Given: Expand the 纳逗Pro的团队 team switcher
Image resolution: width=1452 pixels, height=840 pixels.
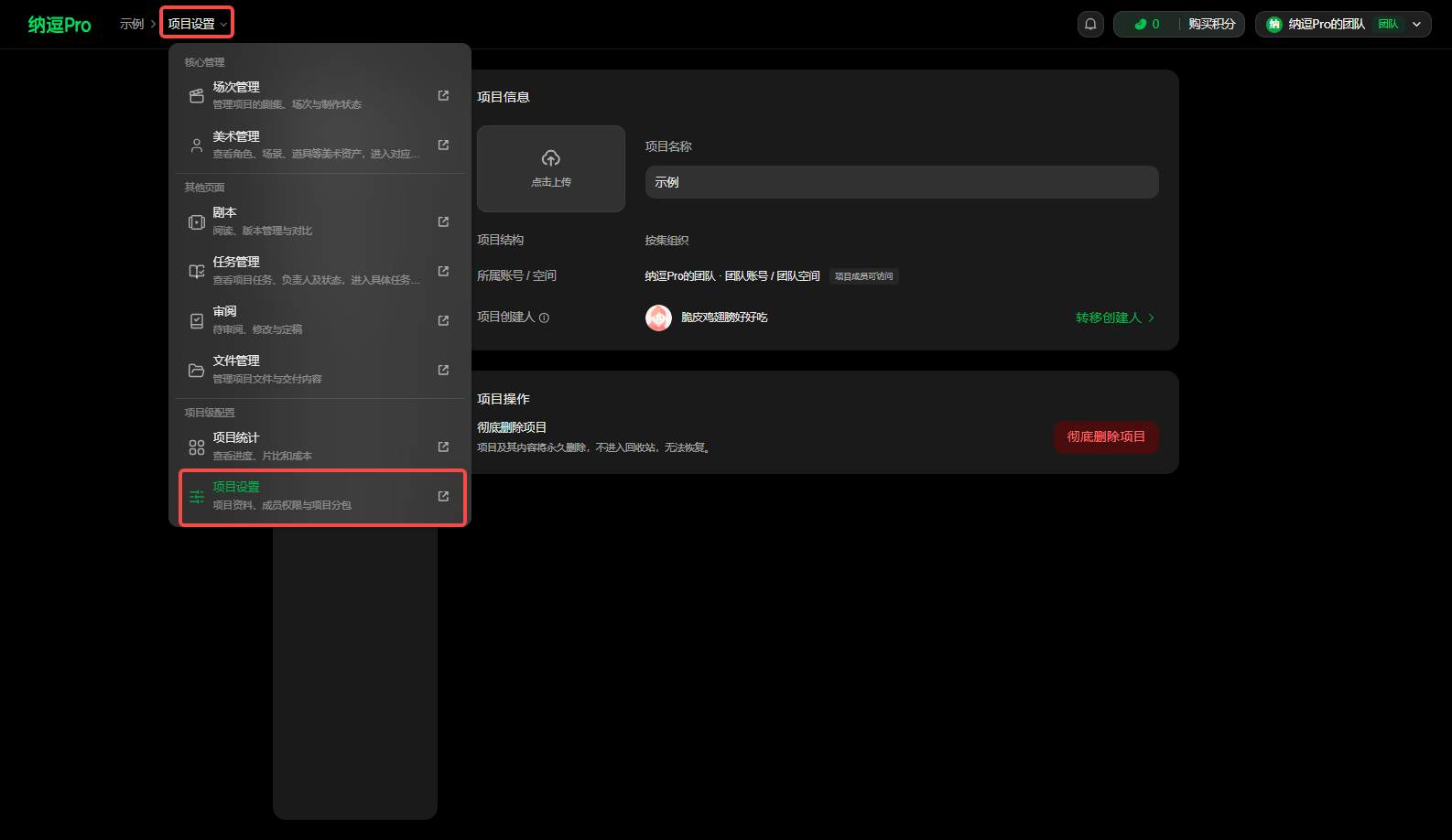Looking at the screenshot, I should click(x=1343, y=24).
